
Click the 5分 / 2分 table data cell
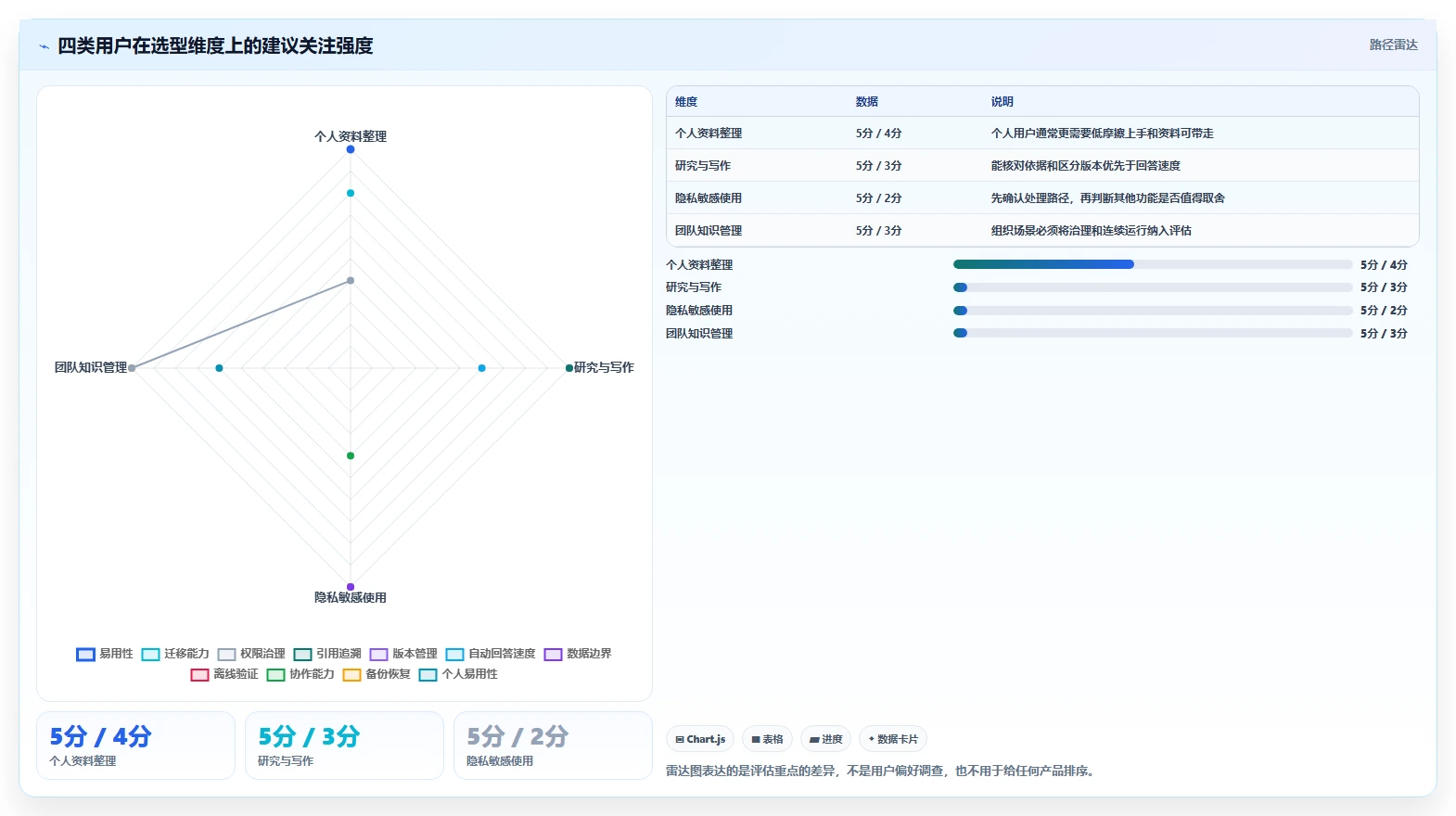coord(878,198)
